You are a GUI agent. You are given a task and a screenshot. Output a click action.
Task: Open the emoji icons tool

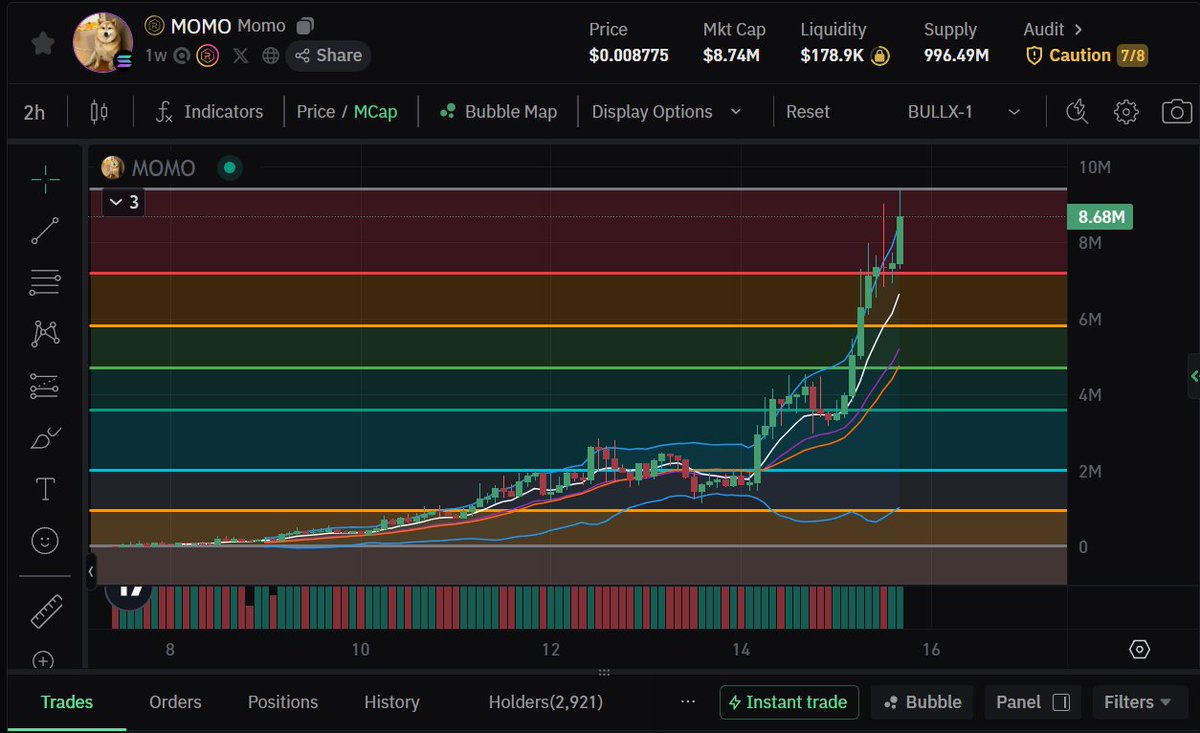(x=45, y=541)
